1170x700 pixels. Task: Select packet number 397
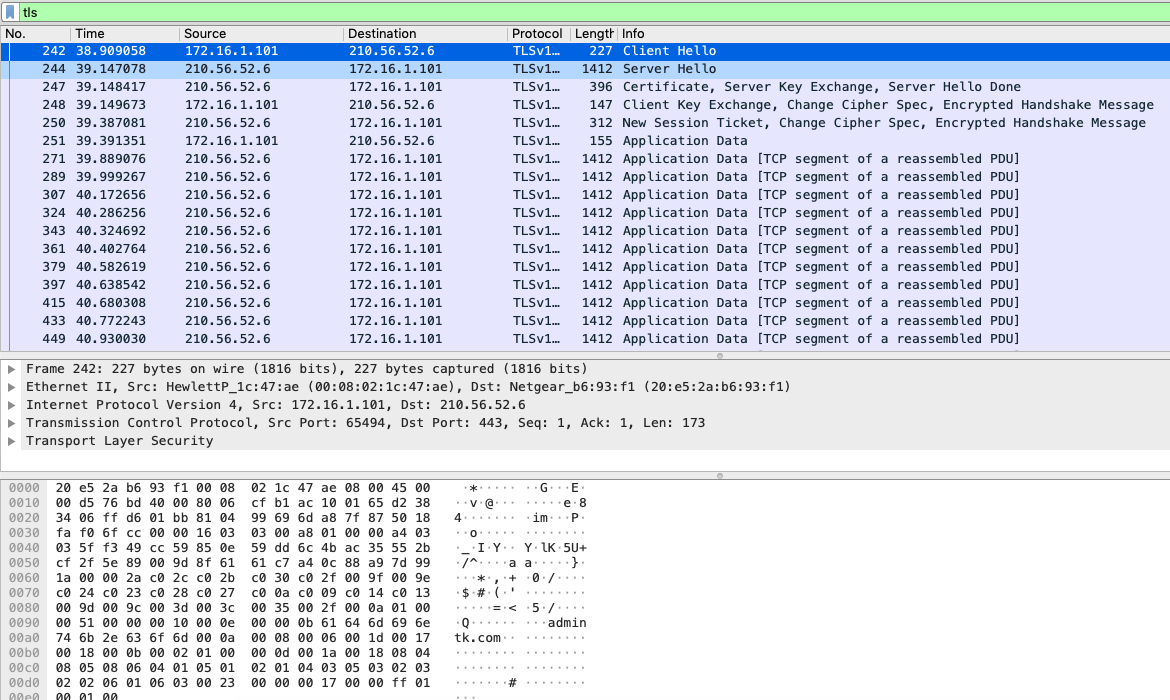pyautogui.click(x=585, y=284)
